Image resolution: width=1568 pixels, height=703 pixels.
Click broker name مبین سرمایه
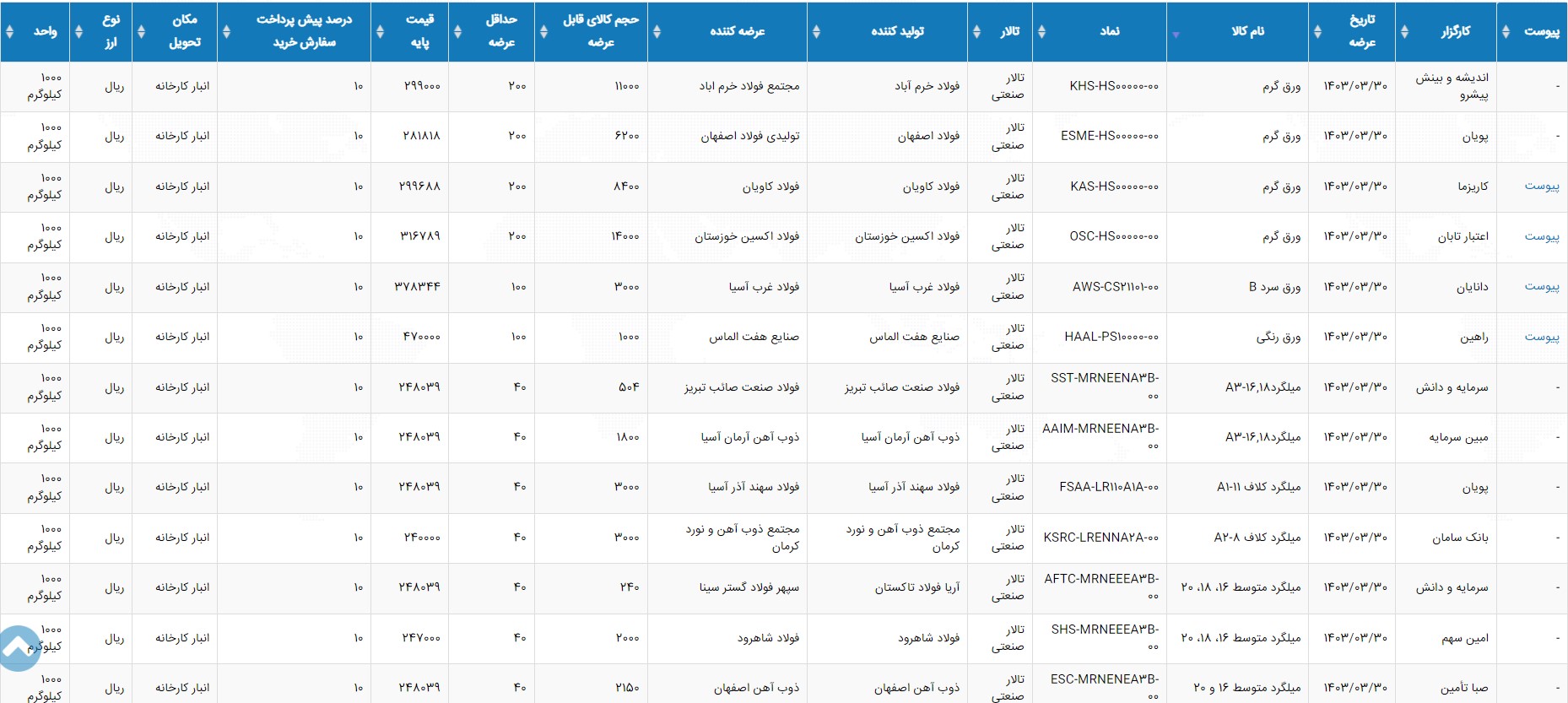pos(1458,437)
